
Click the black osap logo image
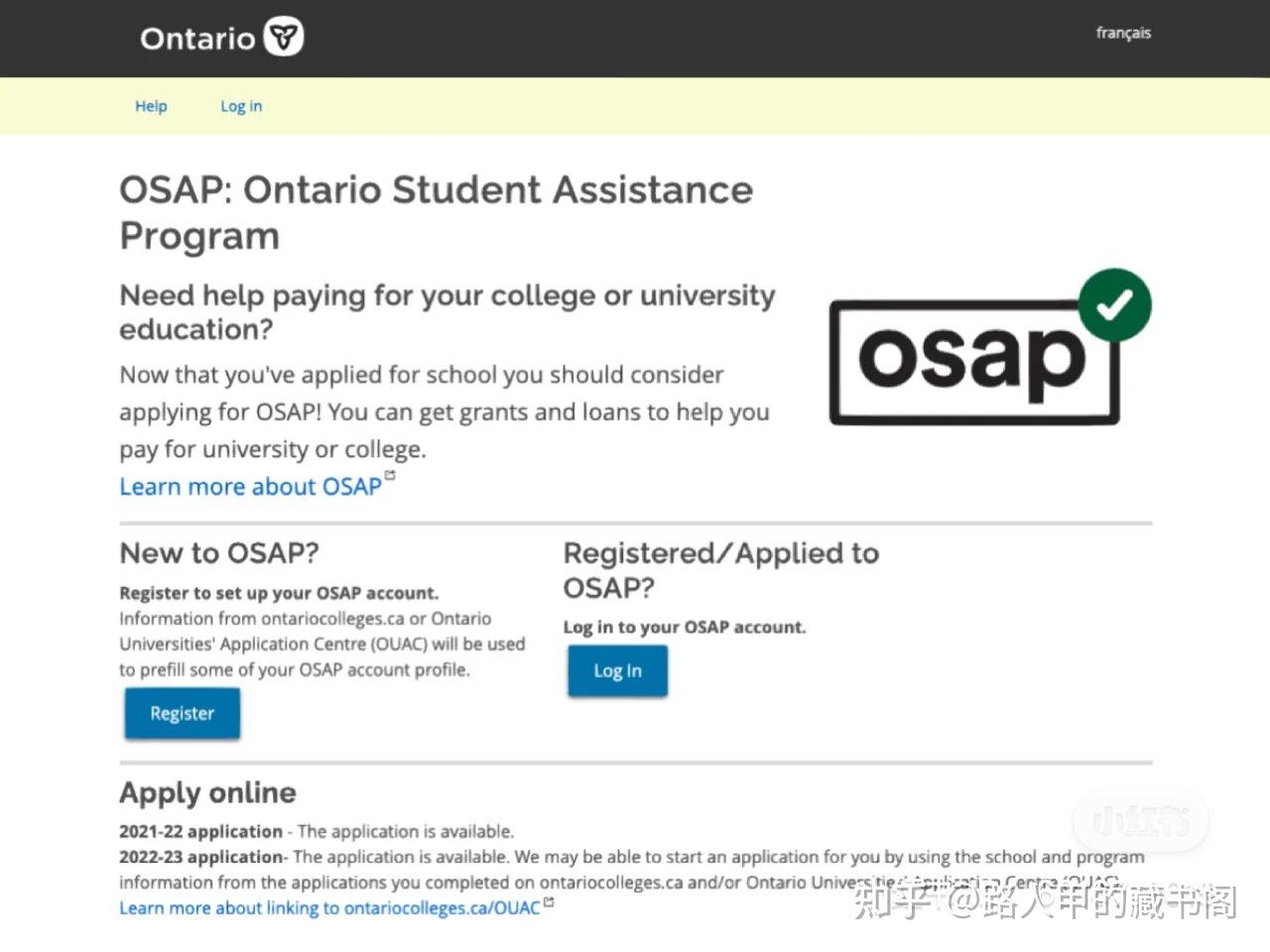(972, 361)
